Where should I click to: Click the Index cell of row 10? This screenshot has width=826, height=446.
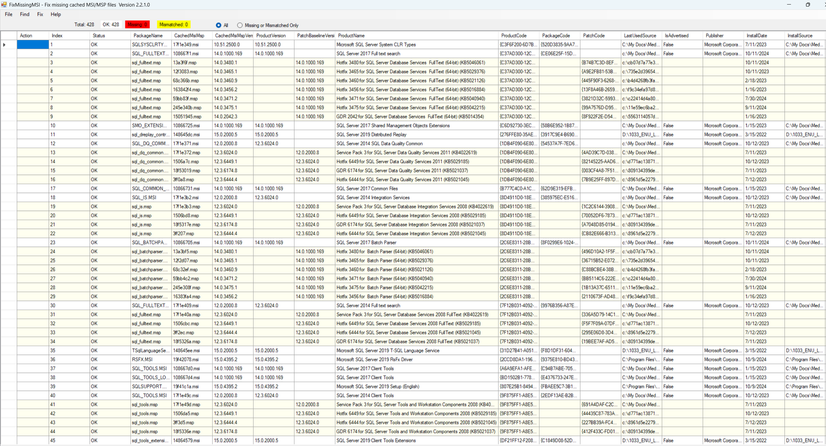69,126
